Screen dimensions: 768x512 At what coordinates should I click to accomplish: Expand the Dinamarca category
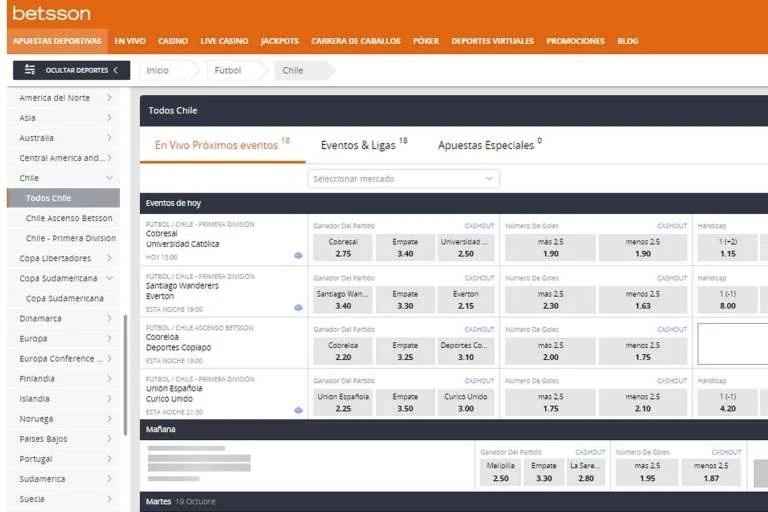(64, 318)
